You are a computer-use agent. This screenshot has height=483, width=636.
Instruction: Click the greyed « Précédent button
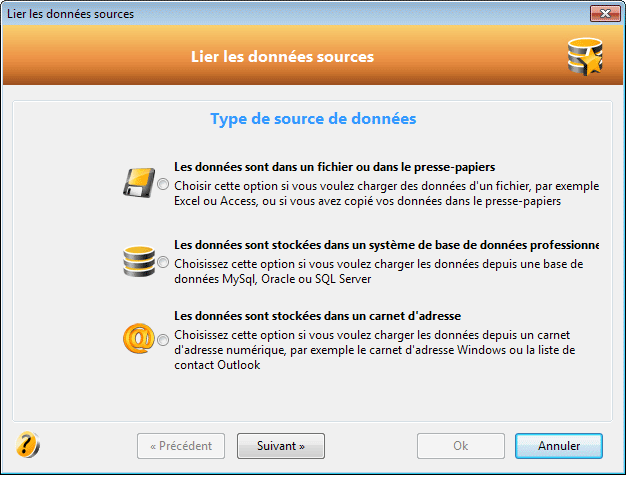[x=181, y=446]
